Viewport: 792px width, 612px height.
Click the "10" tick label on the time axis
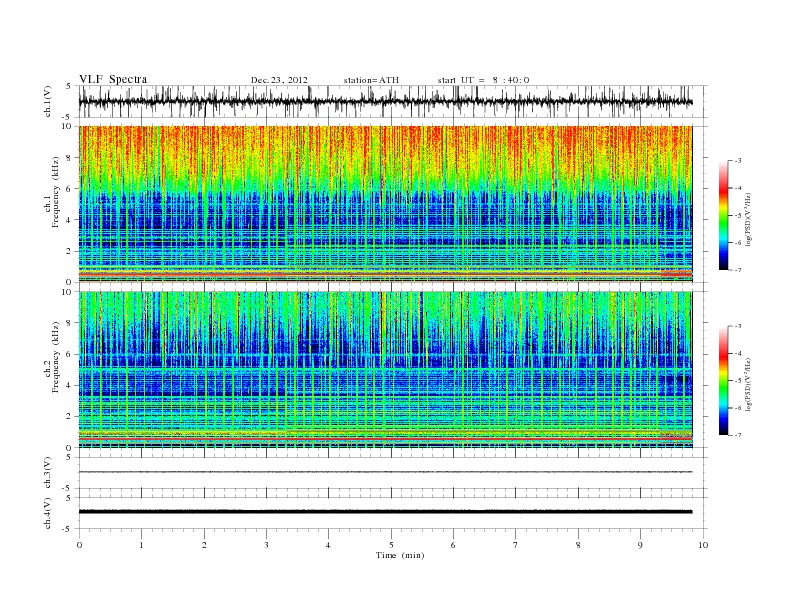click(703, 545)
